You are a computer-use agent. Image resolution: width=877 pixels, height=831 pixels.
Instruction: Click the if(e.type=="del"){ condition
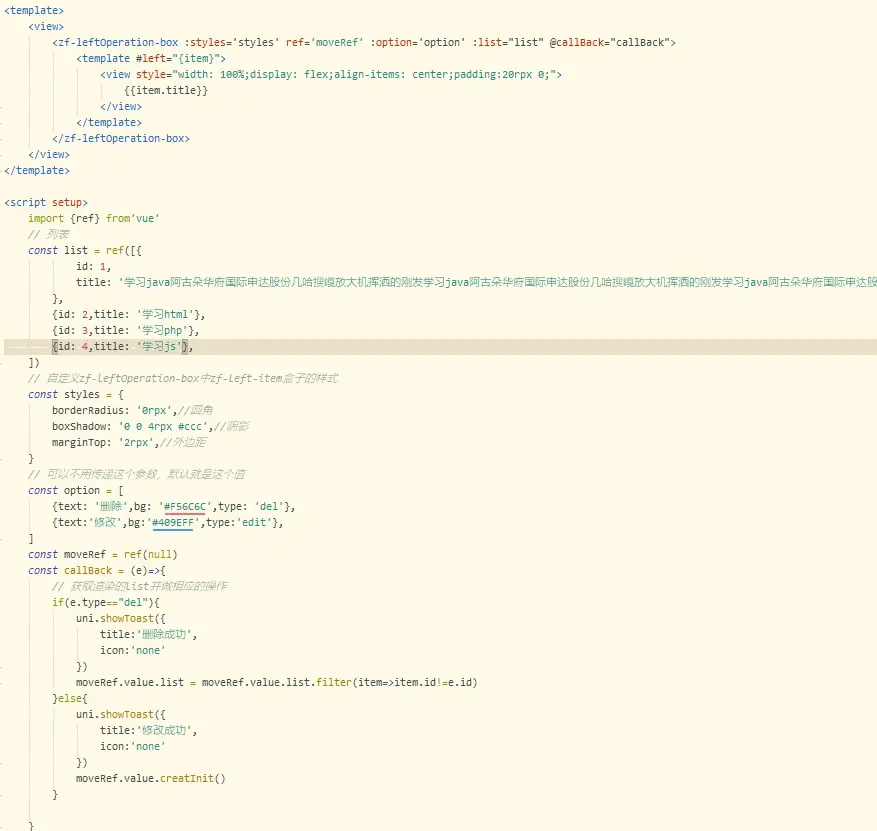tap(106, 603)
